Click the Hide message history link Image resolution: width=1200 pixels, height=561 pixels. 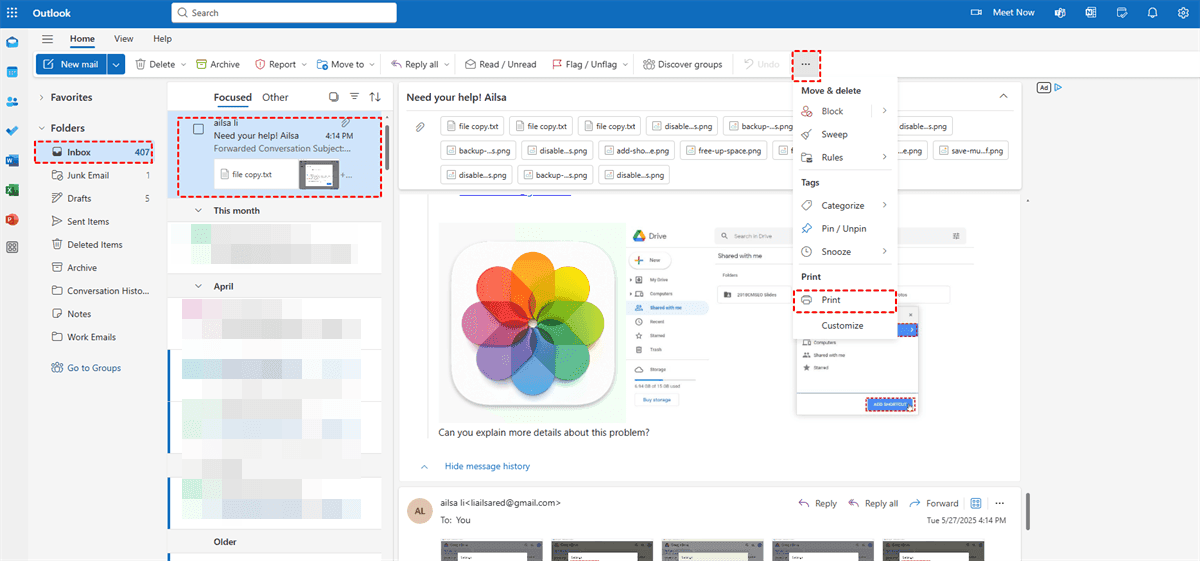pos(487,466)
